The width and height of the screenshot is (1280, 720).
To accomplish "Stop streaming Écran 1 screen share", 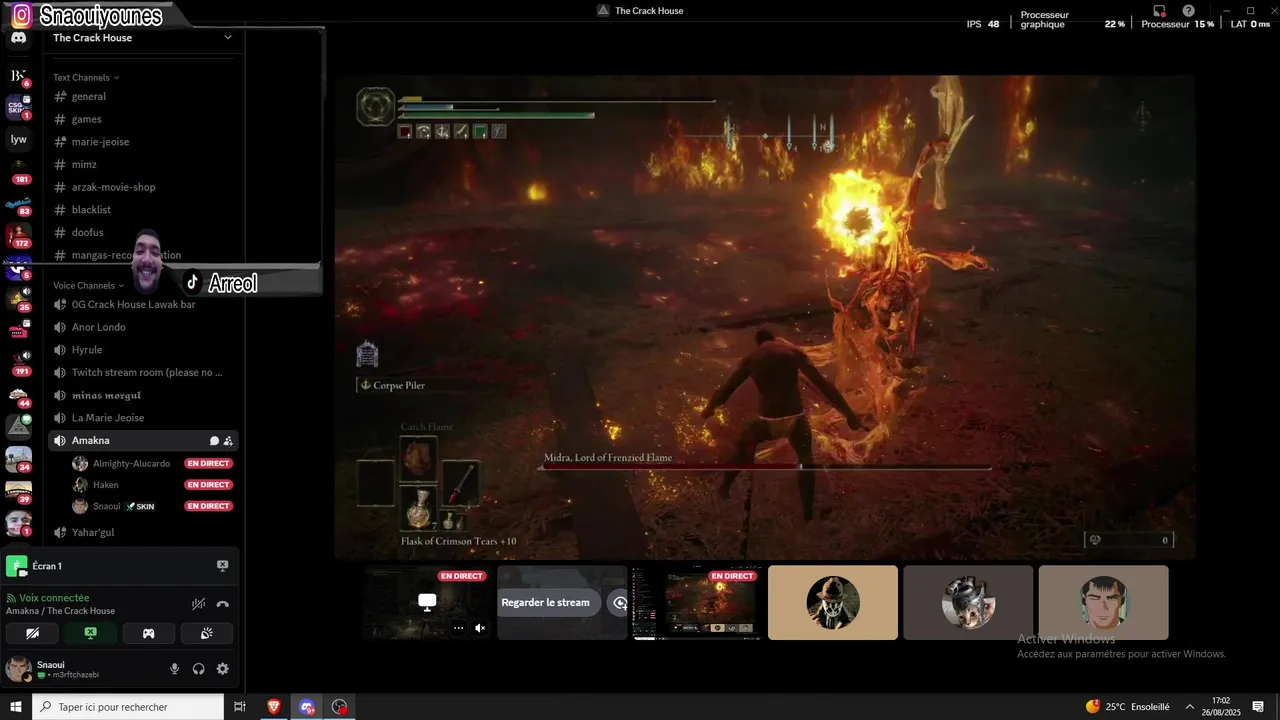I will (222, 566).
